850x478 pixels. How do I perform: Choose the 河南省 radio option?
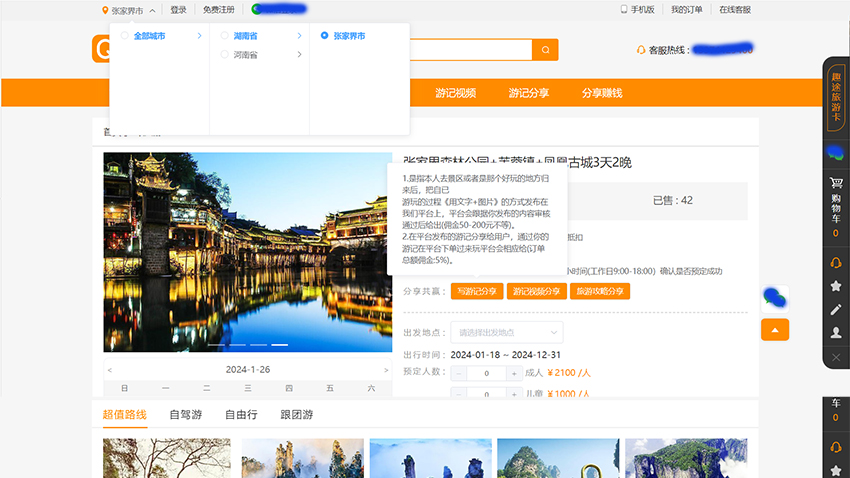(225, 55)
